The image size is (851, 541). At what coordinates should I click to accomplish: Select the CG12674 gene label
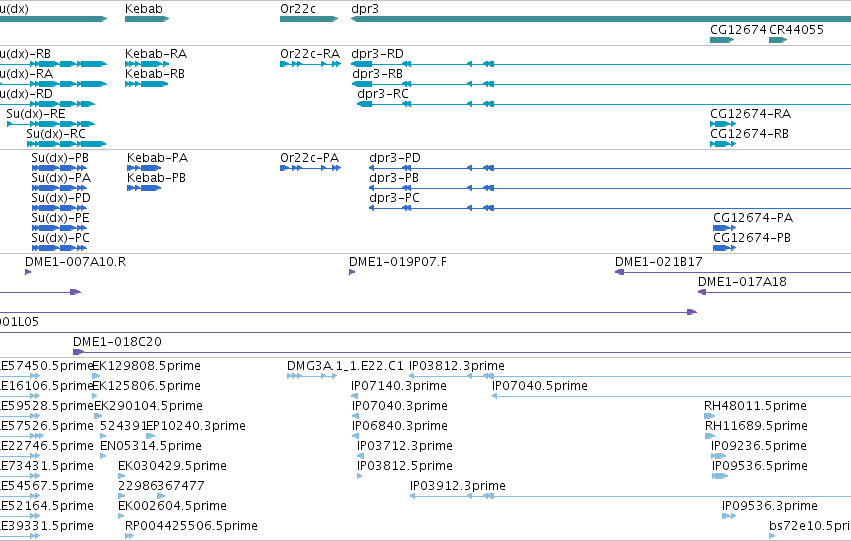[x=738, y=29]
